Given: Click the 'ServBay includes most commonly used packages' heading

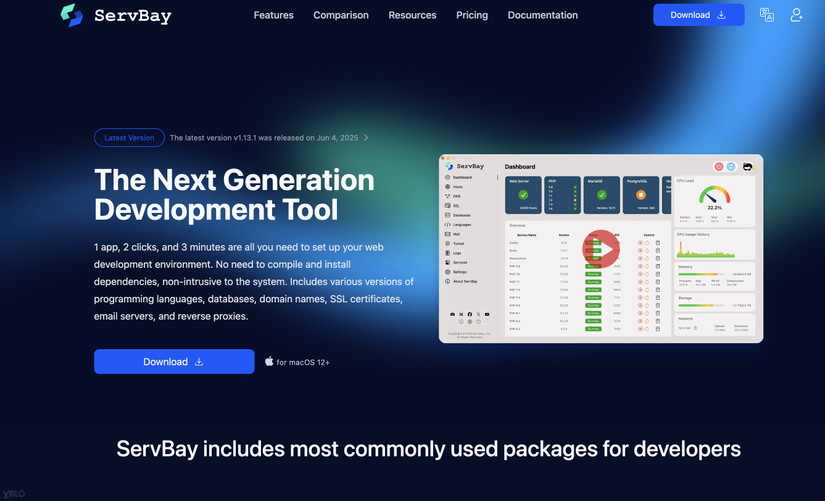Looking at the screenshot, I should pyautogui.click(x=428, y=449).
